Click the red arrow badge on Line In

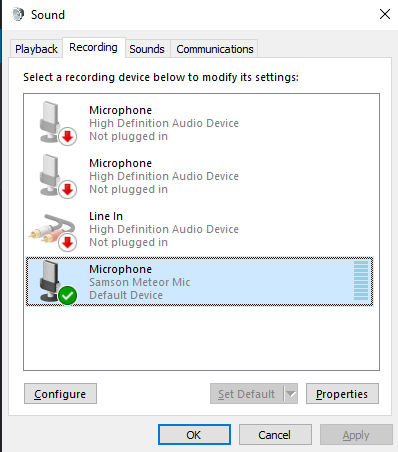pyautogui.click(x=68, y=243)
